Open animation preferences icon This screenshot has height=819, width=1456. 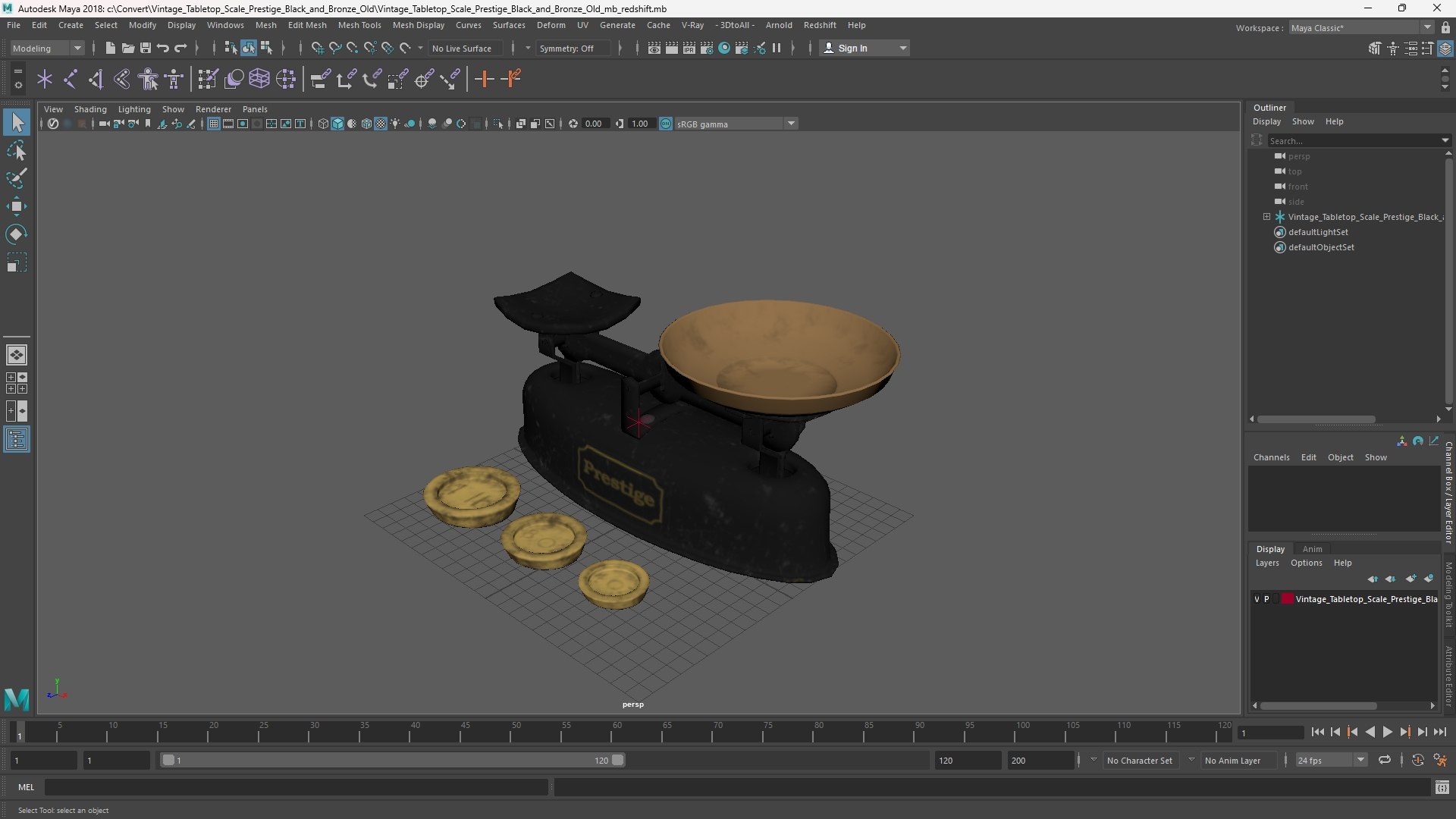(x=1440, y=760)
